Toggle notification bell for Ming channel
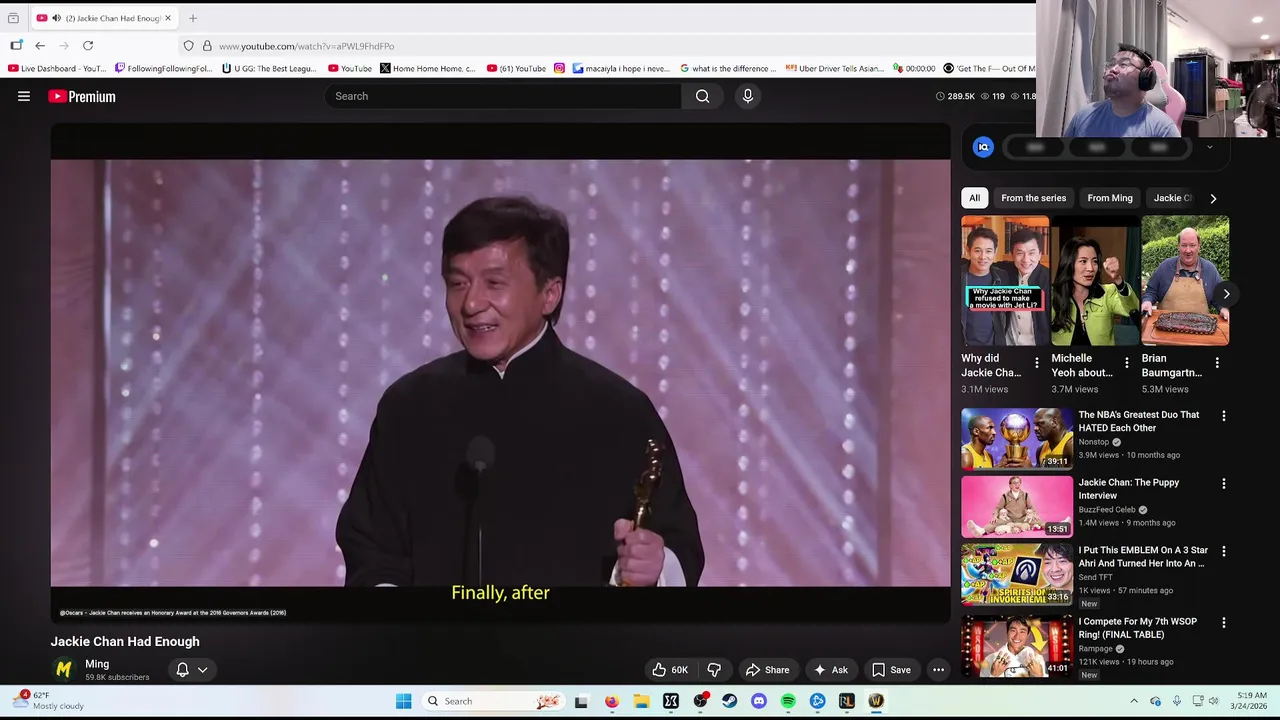Viewport: 1280px width, 720px height. [x=182, y=670]
